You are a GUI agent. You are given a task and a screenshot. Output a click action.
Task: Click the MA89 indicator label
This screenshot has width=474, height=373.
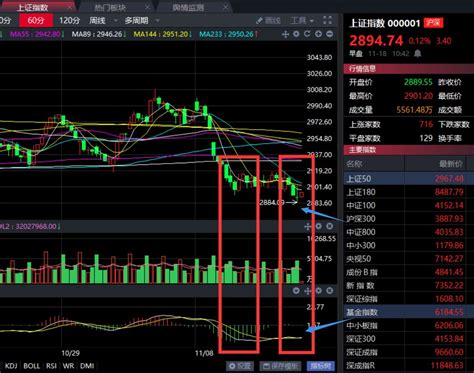coord(99,34)
